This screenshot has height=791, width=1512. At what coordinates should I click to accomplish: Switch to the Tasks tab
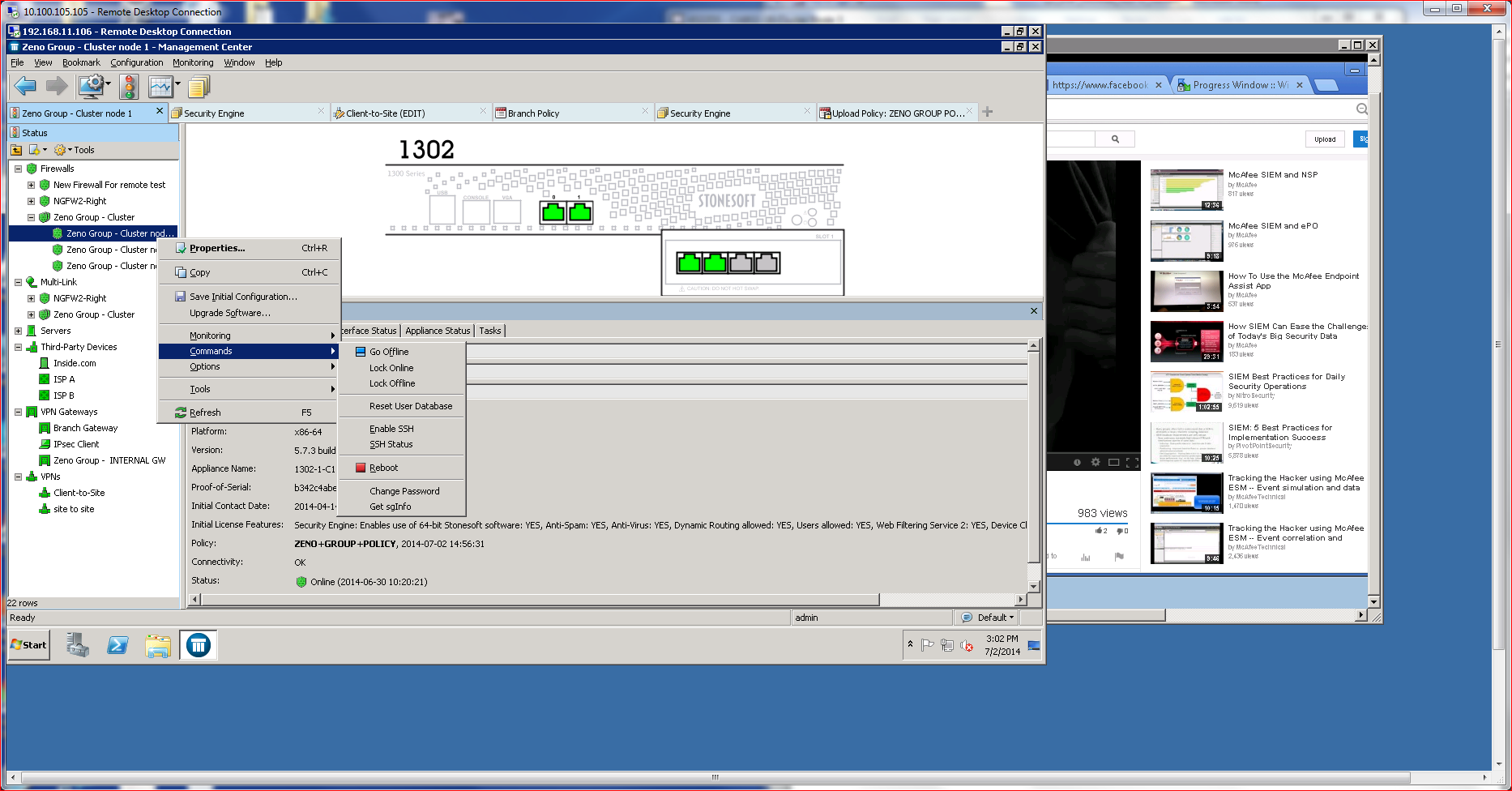(x=490, y=331)
